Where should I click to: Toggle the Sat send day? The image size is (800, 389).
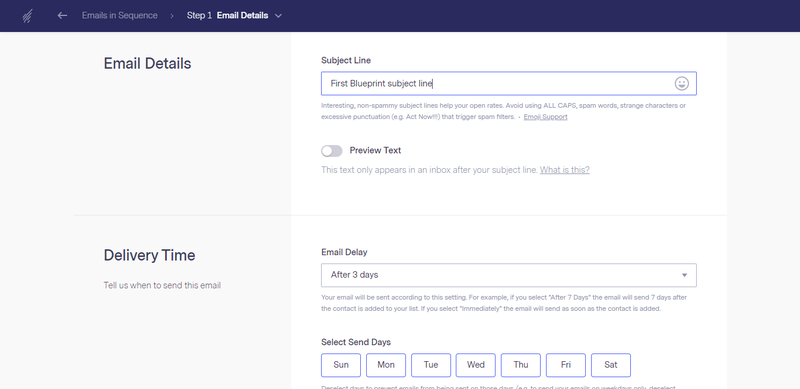(x=611, y=365)
